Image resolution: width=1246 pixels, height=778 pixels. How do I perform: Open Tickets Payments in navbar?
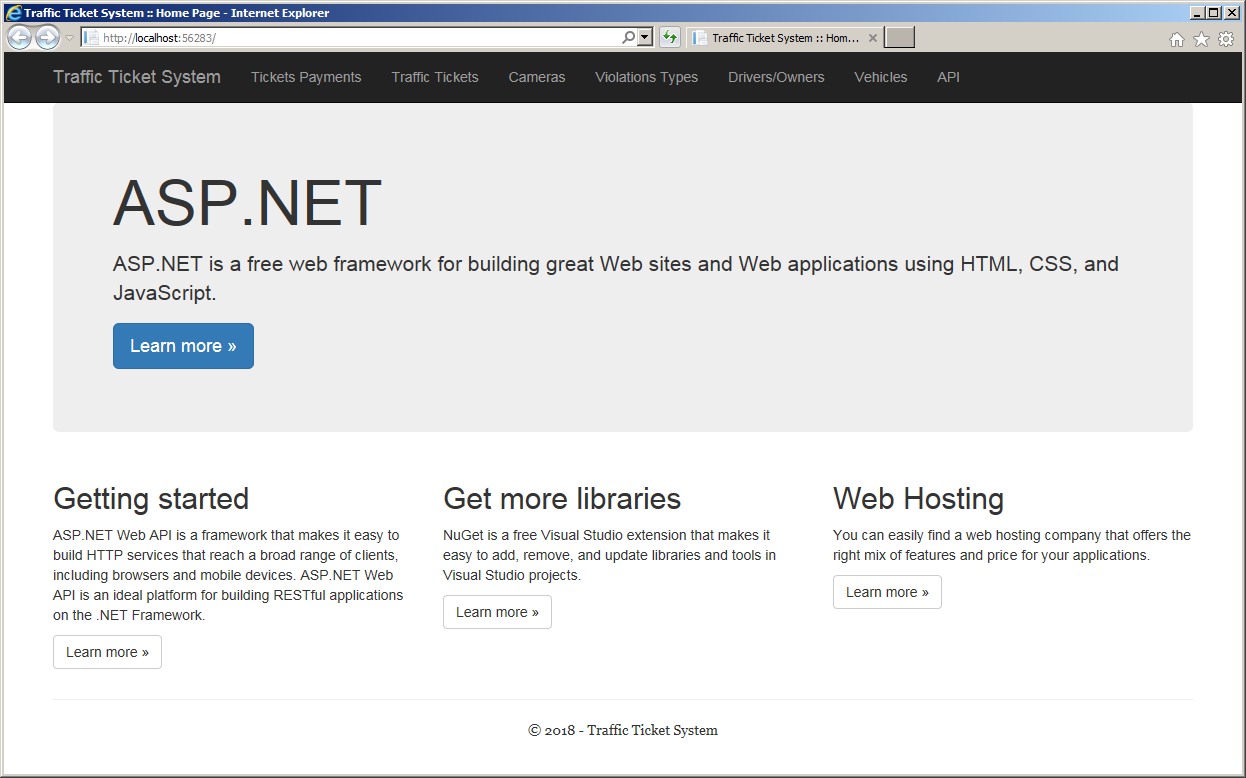[306, 77]
